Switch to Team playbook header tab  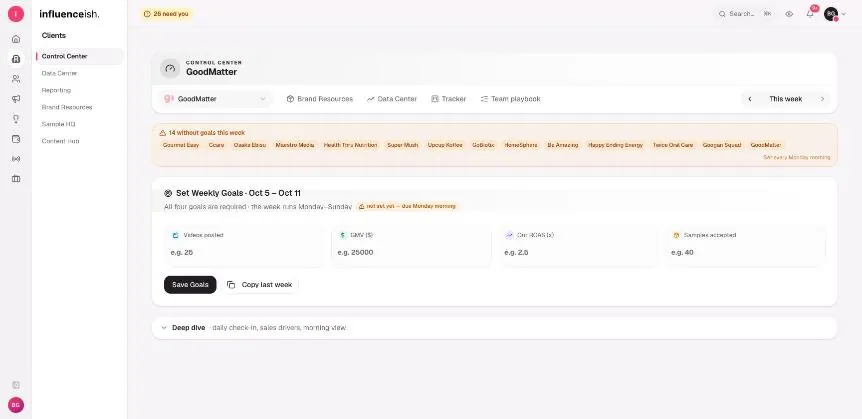coord(511,99)
